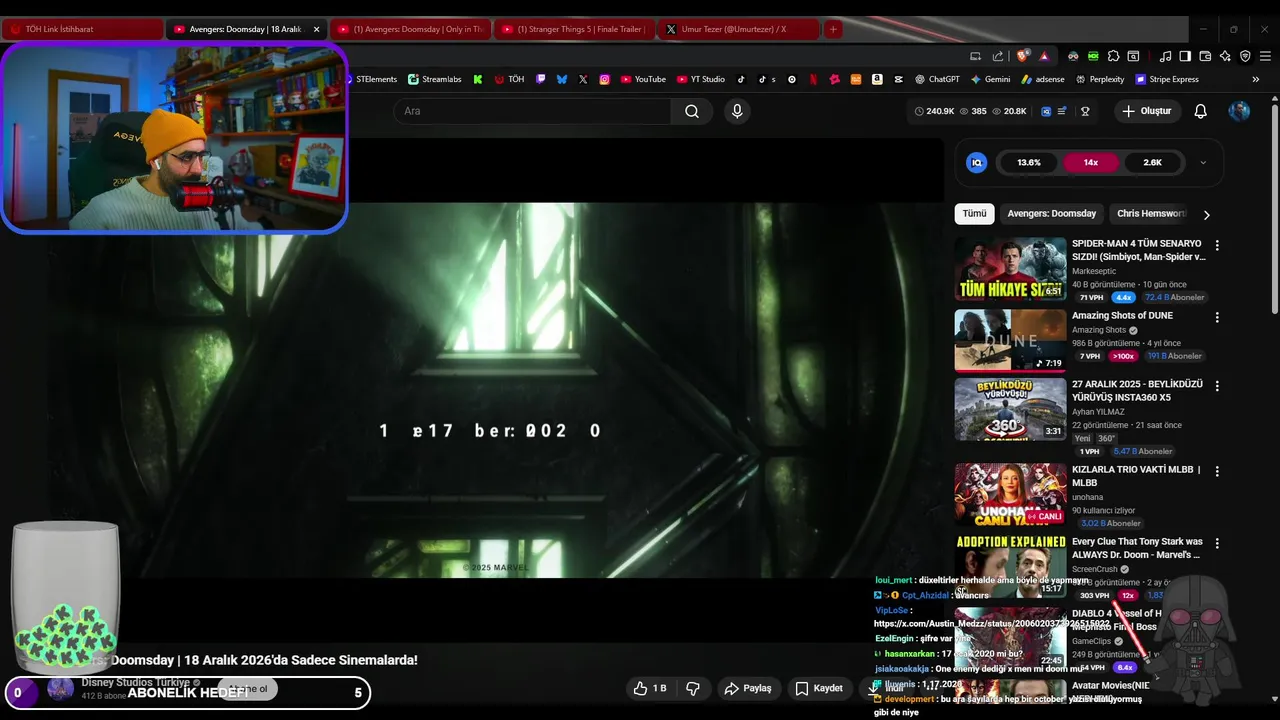The width and height of the screenshot is (1280, 720).
Task: Open options menu for Spider-Man 4 video
Action: (x=1217, y=245)
